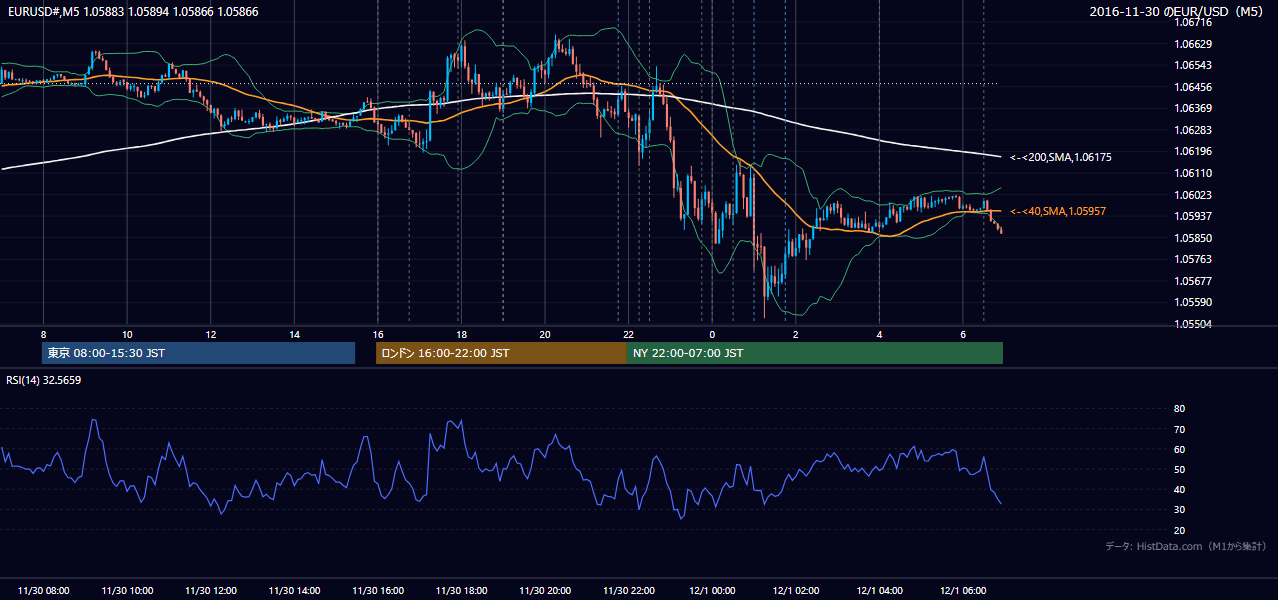Click hour label 10 under the price chart

(127, 334)
